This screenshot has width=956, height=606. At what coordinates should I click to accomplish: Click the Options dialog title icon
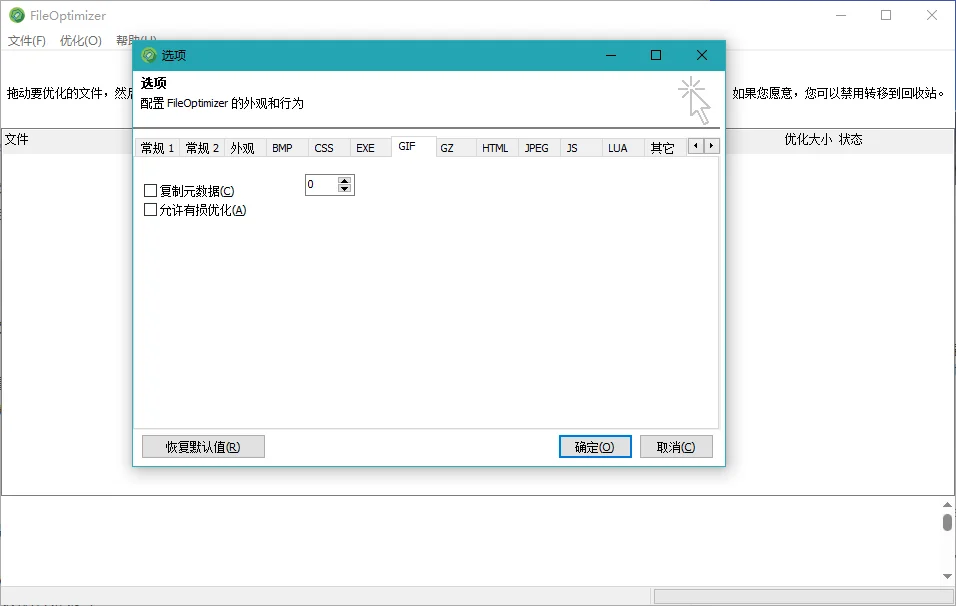pyautogui.click(x=149, y=55)
